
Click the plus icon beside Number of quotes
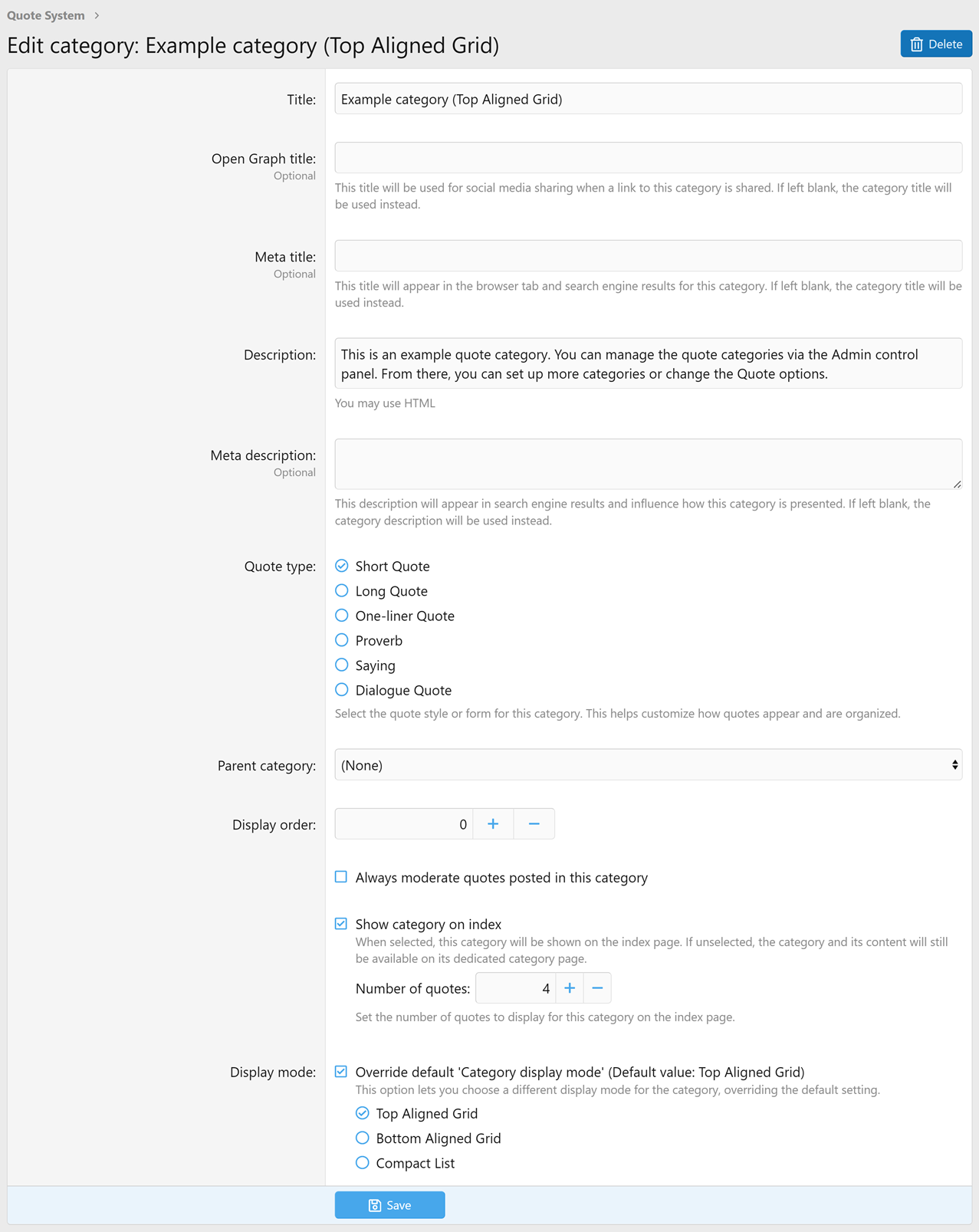click(570, 988)
